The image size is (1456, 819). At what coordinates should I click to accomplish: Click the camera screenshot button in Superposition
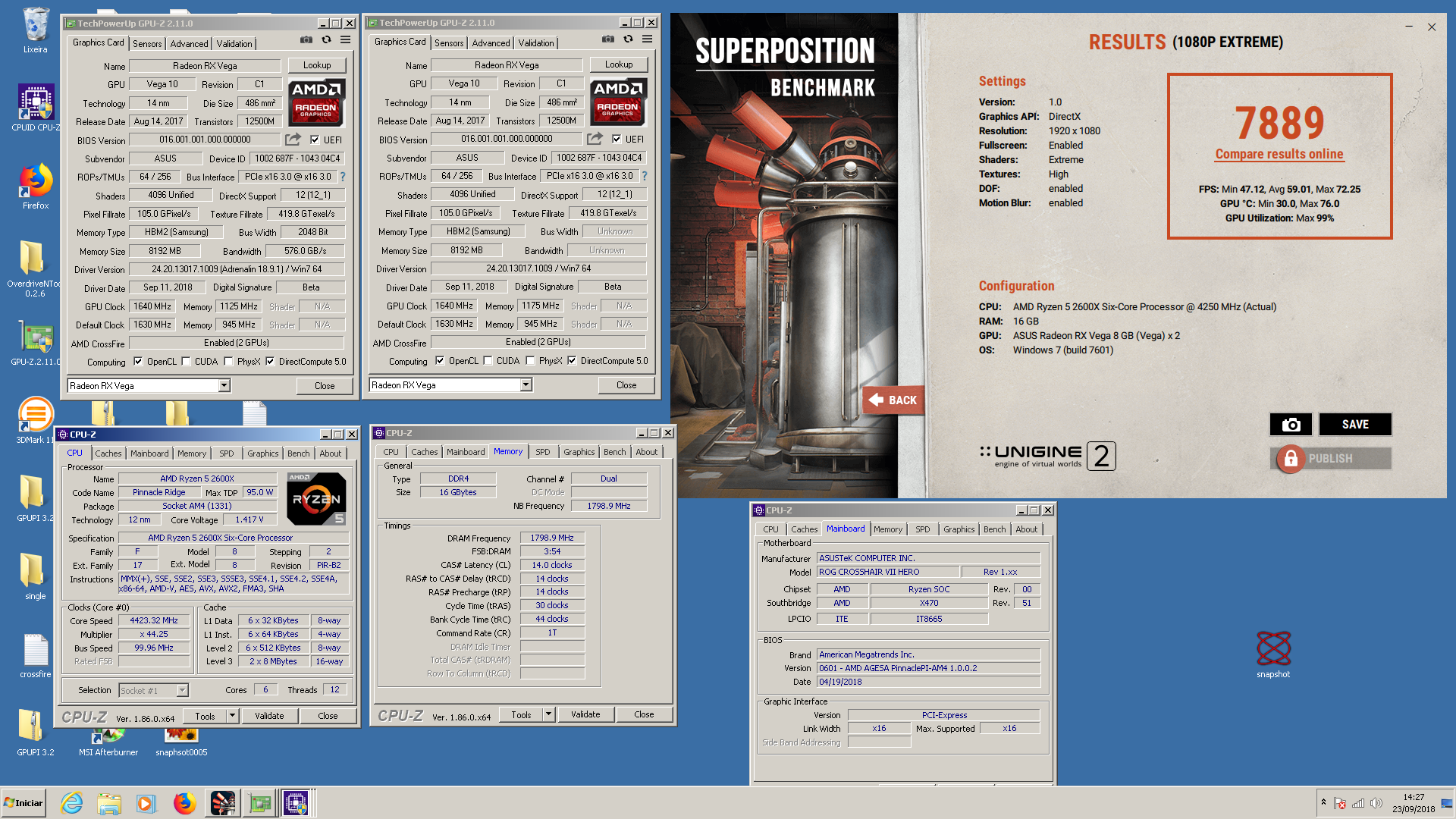1291,425
